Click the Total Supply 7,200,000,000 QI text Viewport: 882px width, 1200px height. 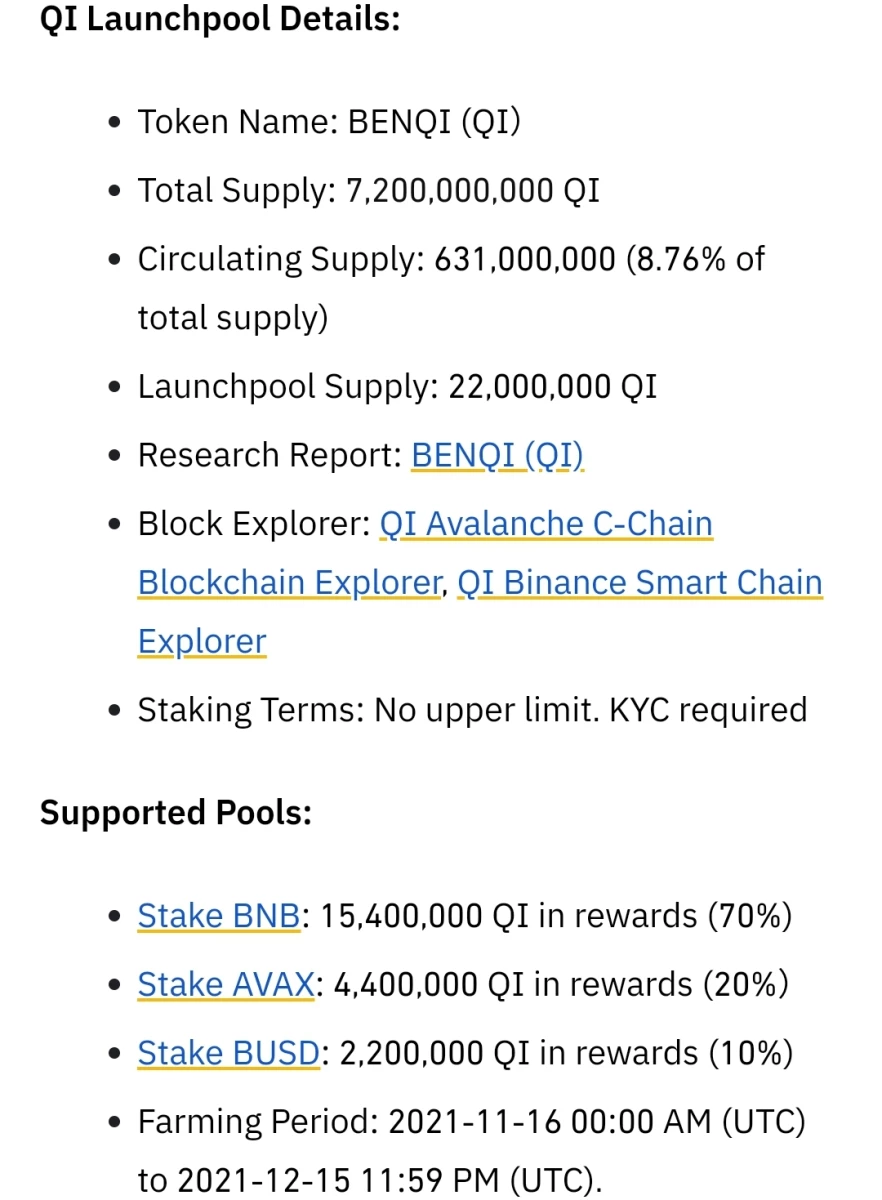click(369, 190)
